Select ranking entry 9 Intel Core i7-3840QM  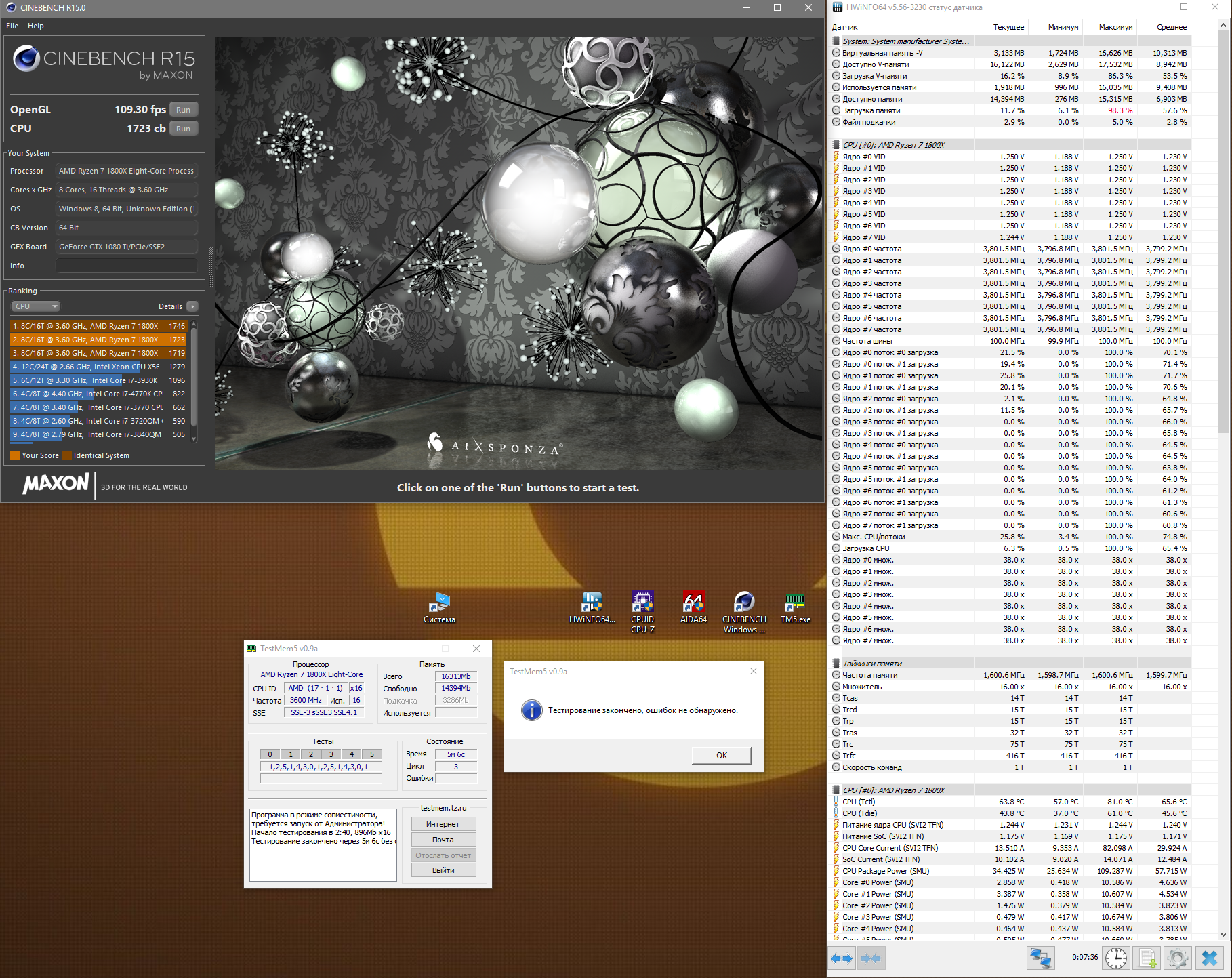(x=99, y=434)
